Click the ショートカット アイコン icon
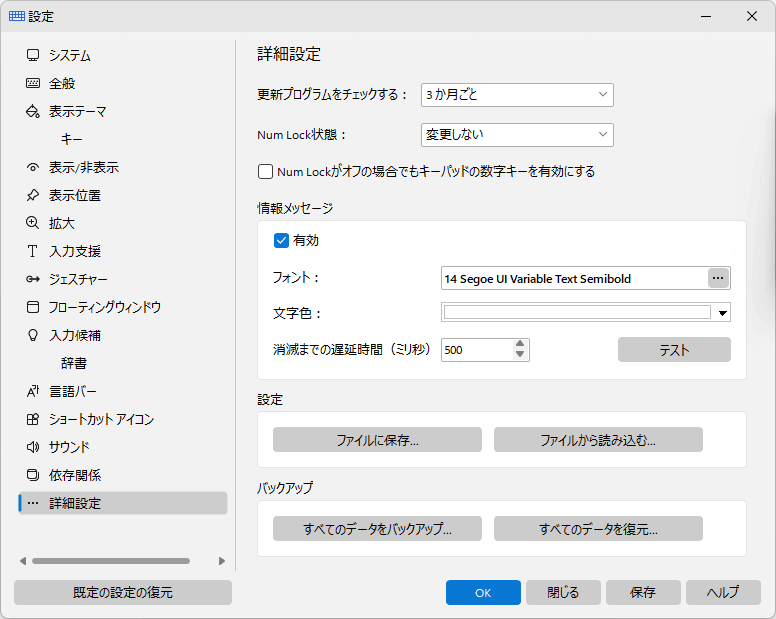 tap(33, 420)
